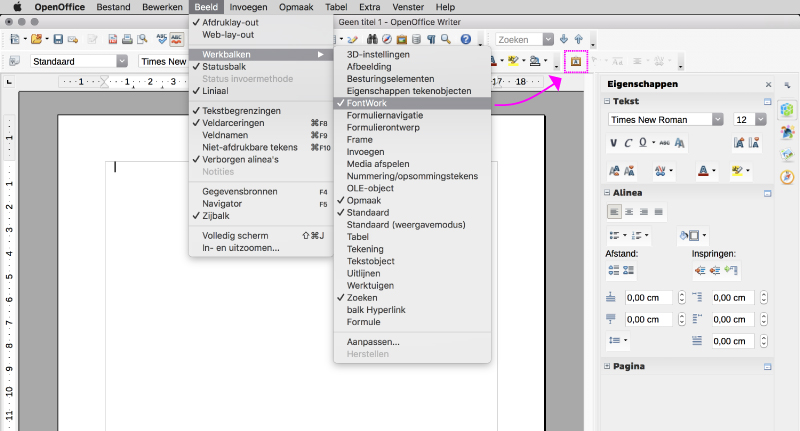Click increase paragraph spacing icon
The image size is (800, 431).
(614, 270)
